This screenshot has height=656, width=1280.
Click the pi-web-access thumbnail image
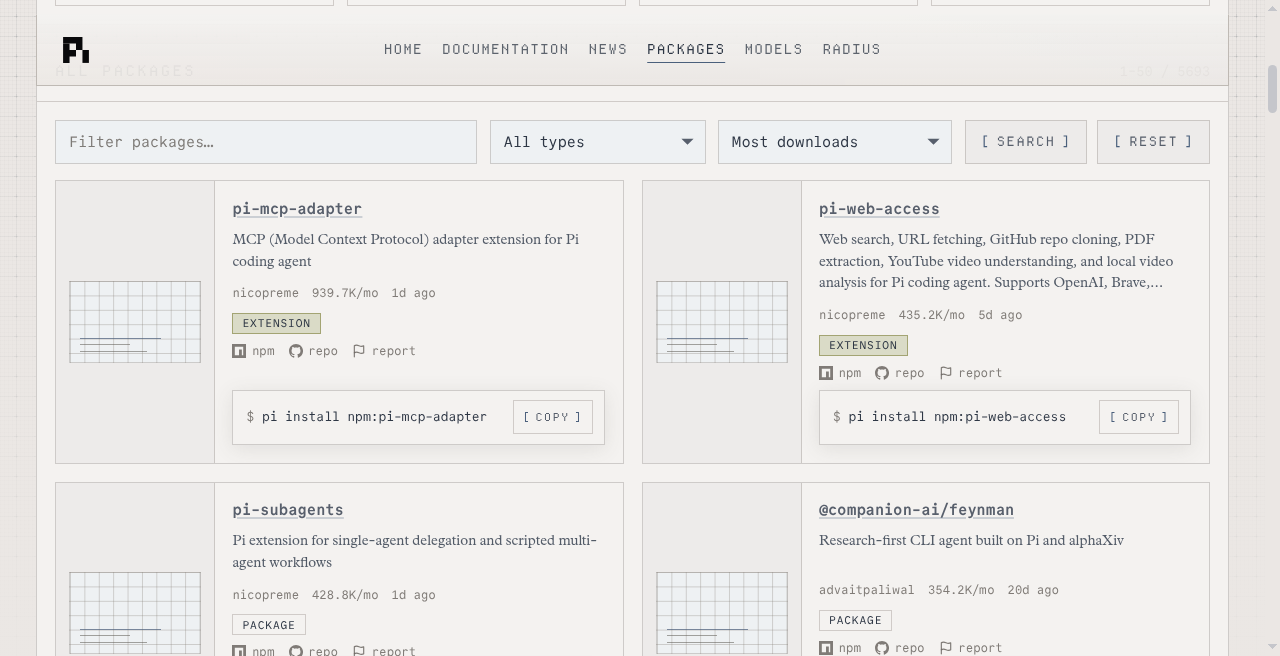pos(722,322)
